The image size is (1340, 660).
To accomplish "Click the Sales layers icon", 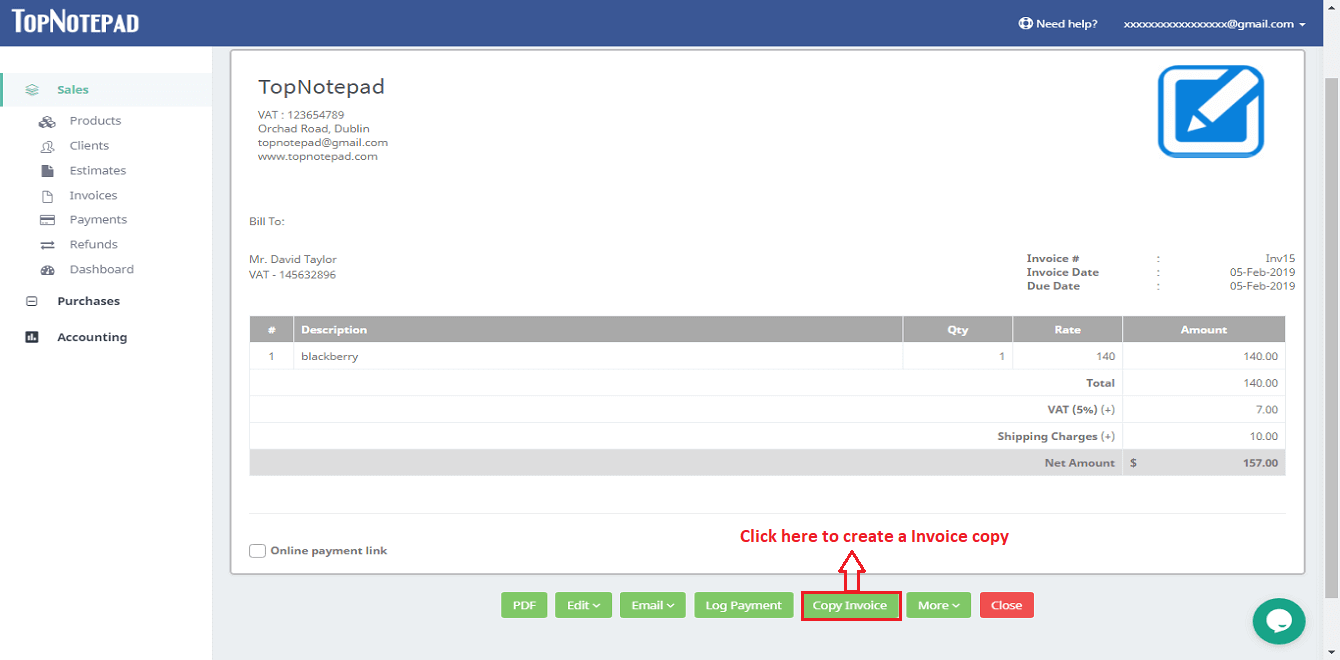I will click(32, 90).
